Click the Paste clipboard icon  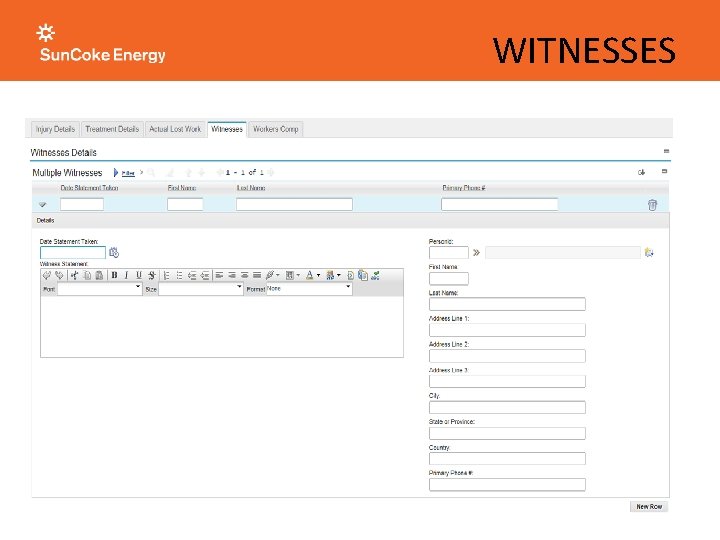point(99,275)
